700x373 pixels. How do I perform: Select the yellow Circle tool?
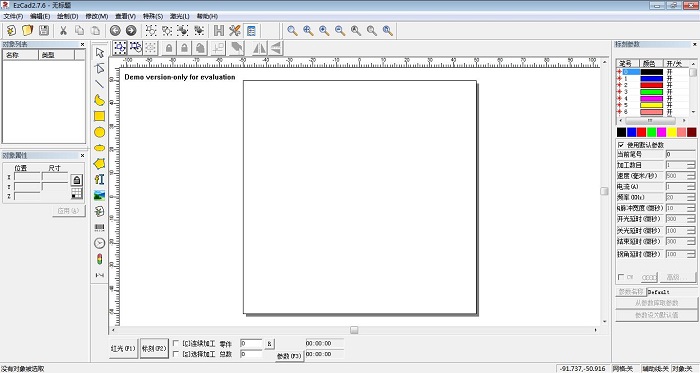point(100,132)
